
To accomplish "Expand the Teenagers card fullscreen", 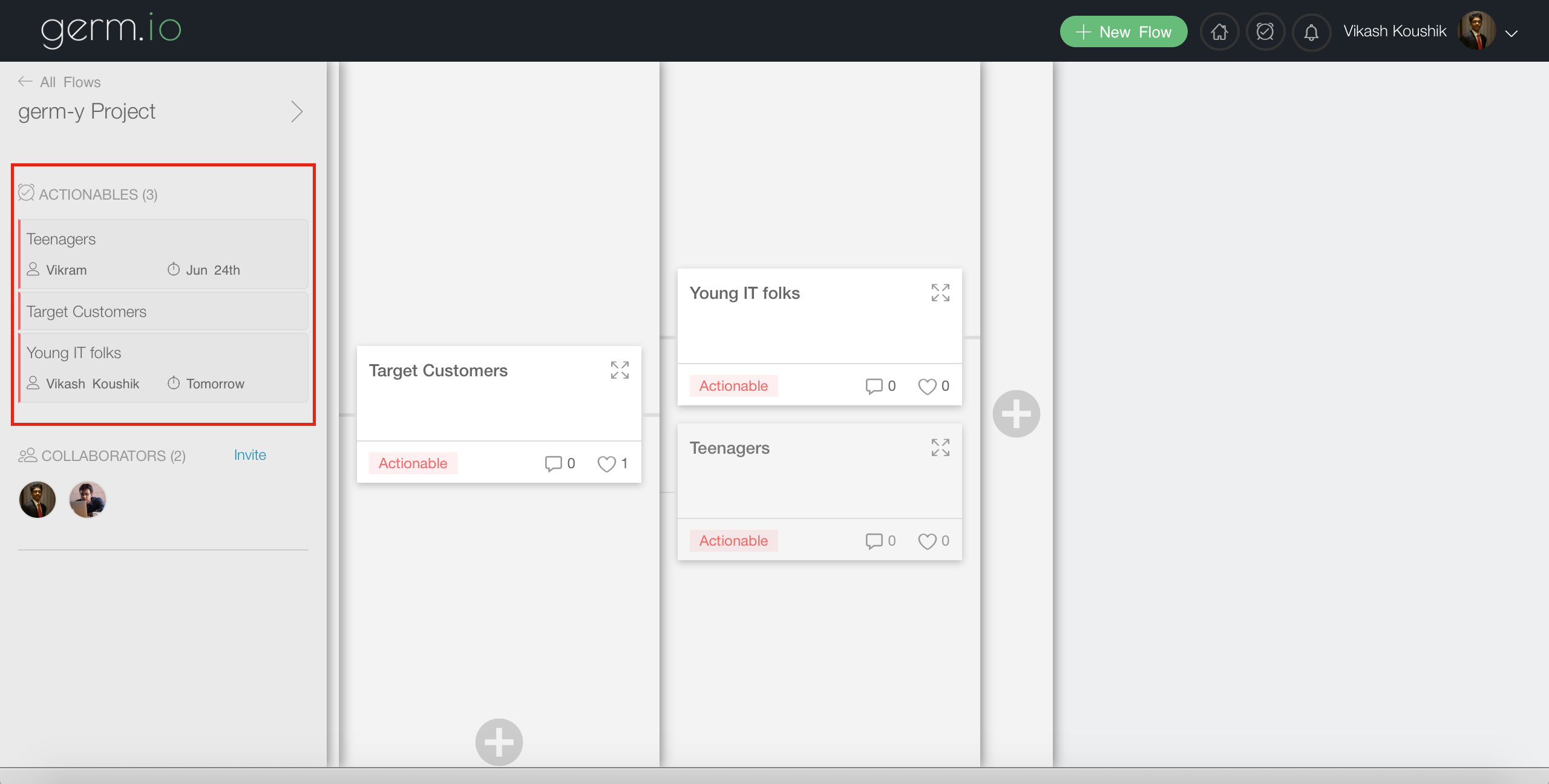I will pos(940,448).
